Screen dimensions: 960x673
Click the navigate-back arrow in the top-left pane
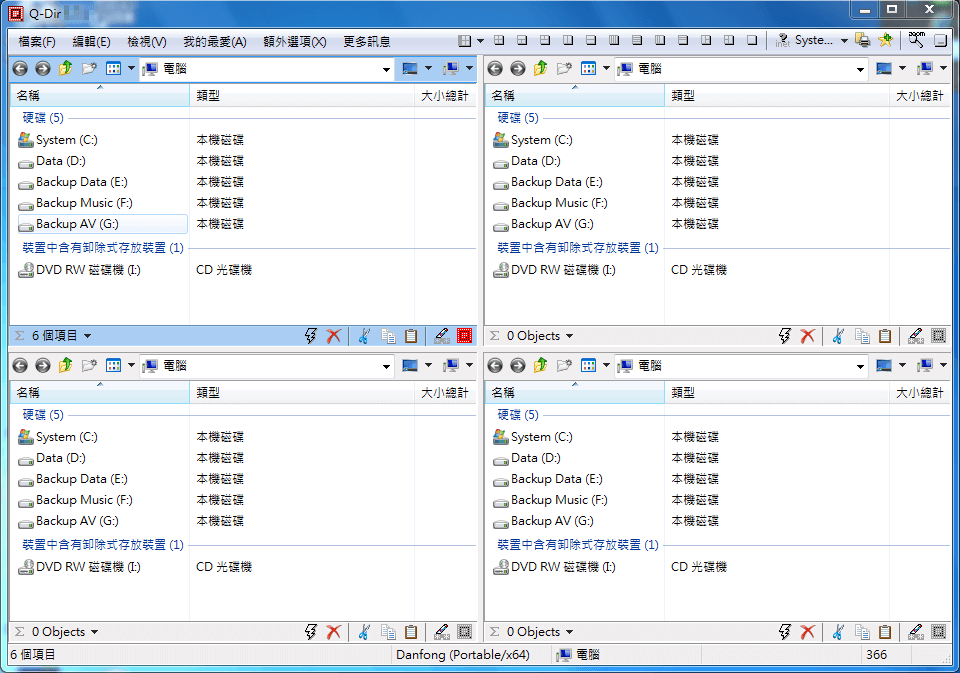pyautogui.click(x=19, y=69)
